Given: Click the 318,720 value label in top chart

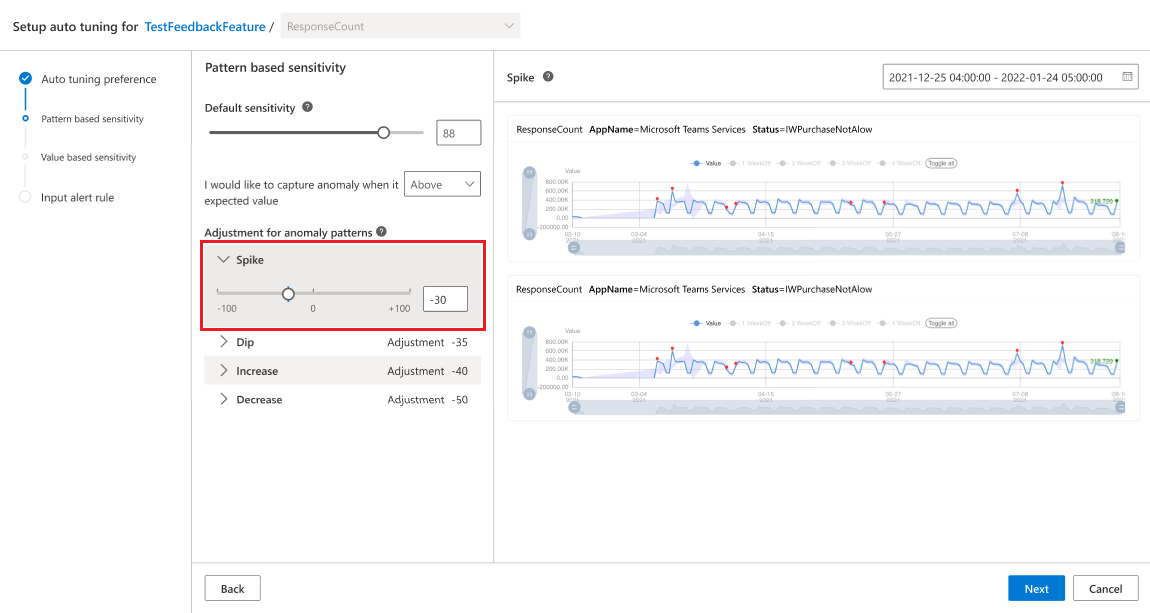Looking at the screenshot, I should click(x=1101, y=201).
